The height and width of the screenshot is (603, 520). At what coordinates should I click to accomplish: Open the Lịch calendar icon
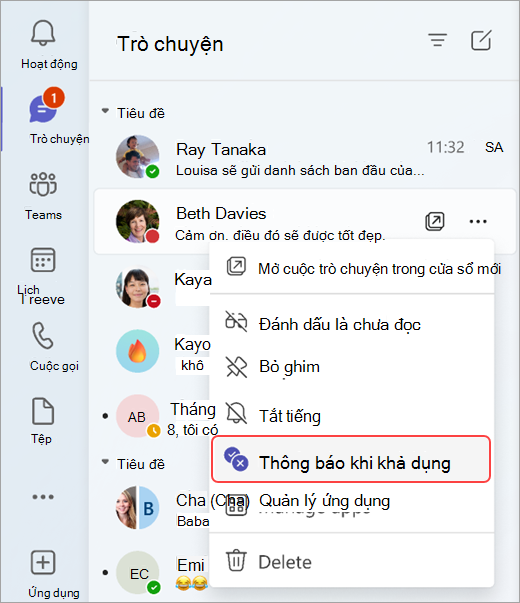[x=43, y=260]
